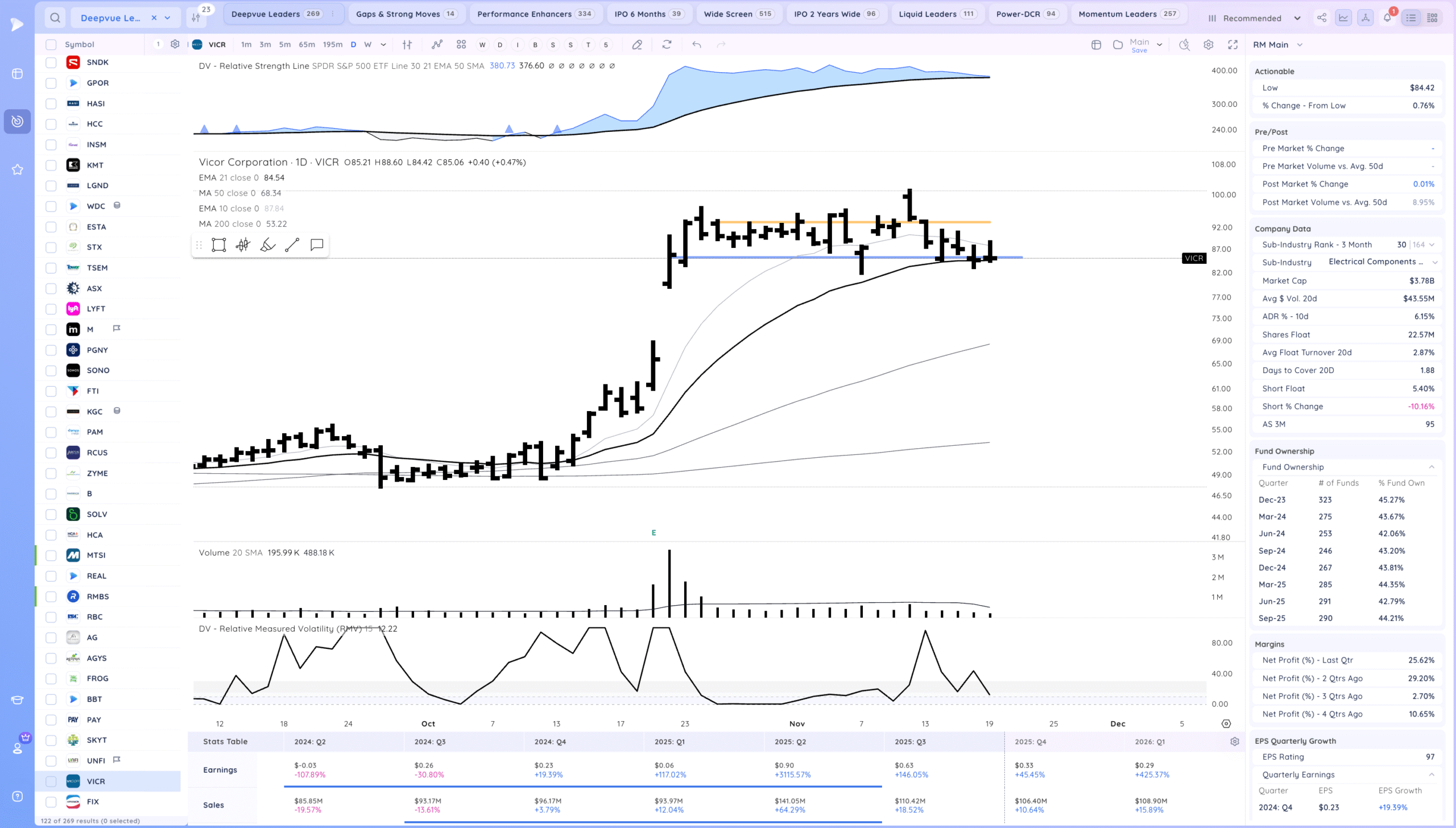Screen dimensions: 1456x828
Task: Select the trend line drawing tool
Action: 292,245
